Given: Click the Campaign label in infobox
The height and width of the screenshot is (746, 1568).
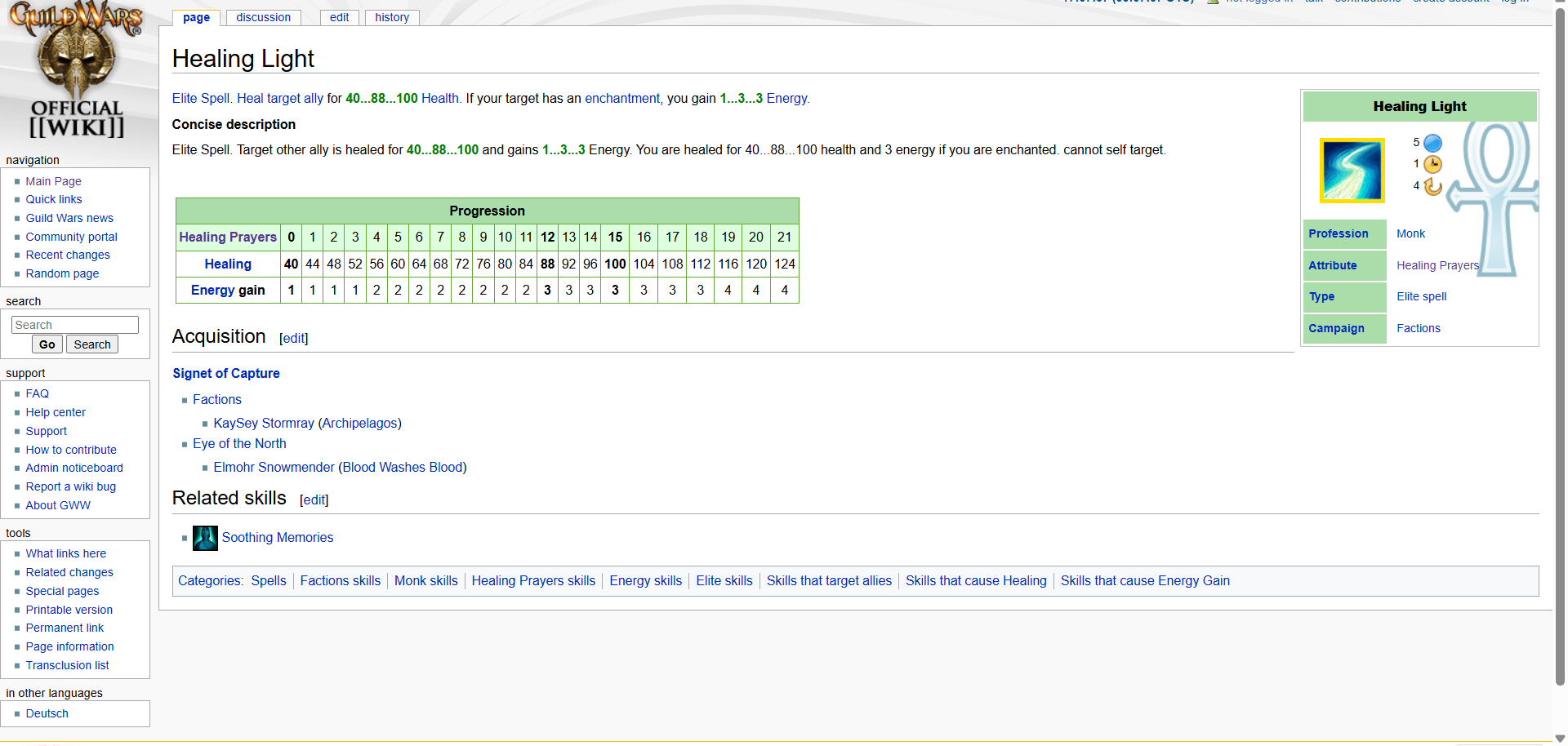Looking at the screenshot, I should tap(1336, 328).
